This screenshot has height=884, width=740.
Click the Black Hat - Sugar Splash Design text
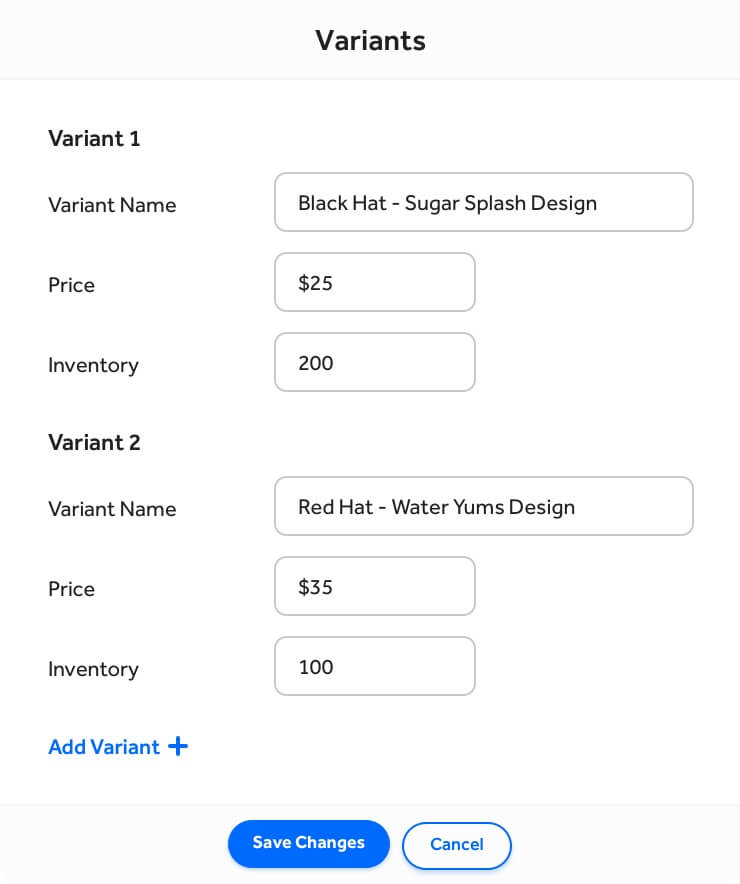click(447, 202)
